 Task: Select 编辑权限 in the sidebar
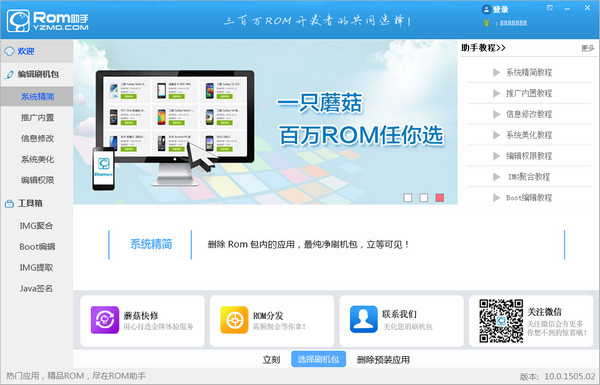click(37, 180)
